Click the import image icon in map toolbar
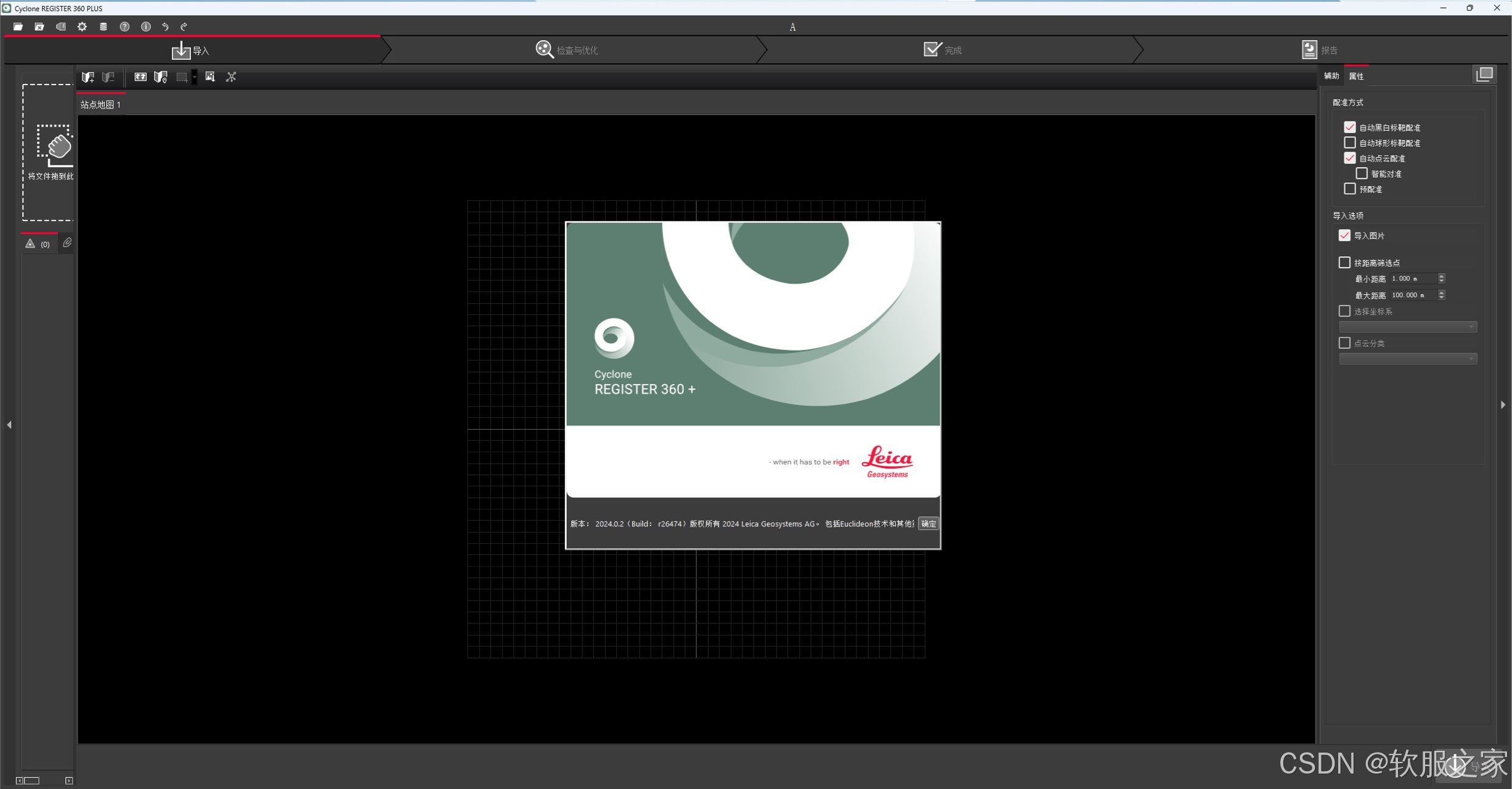Screen dimensions: 1512x789 pos(210,76)
